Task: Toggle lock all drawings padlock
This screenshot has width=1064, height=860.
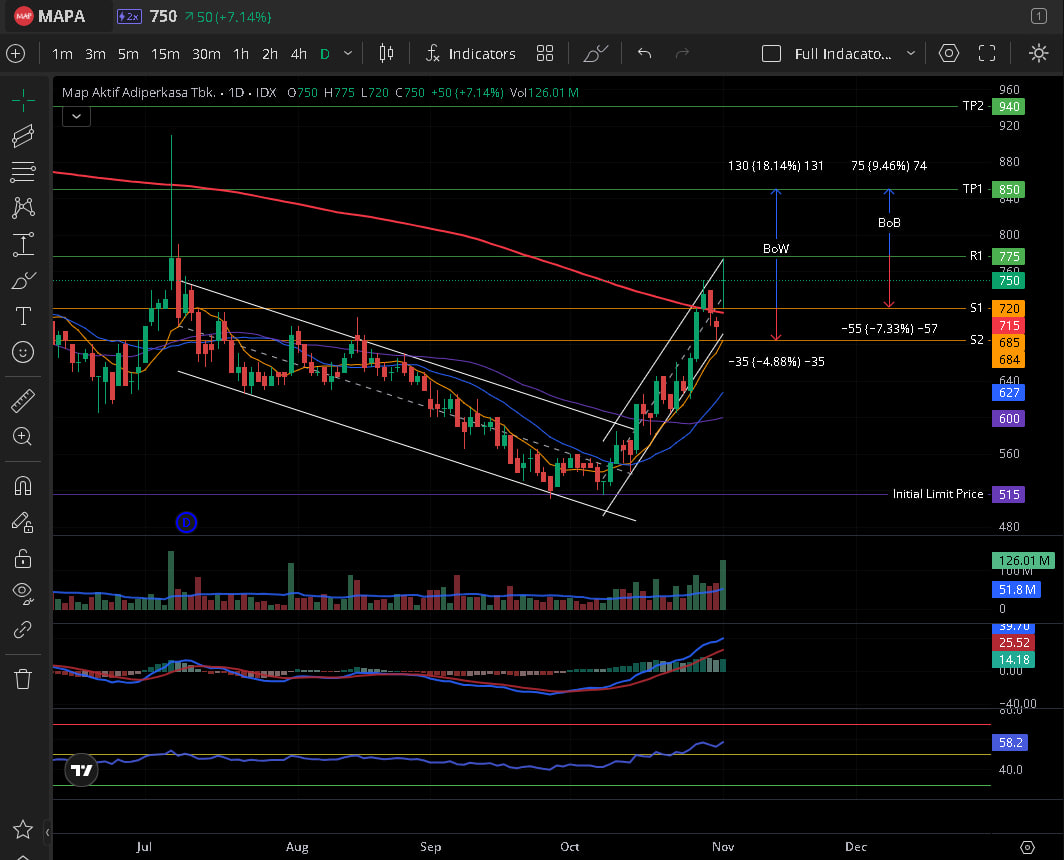Action: coord(23,557)
